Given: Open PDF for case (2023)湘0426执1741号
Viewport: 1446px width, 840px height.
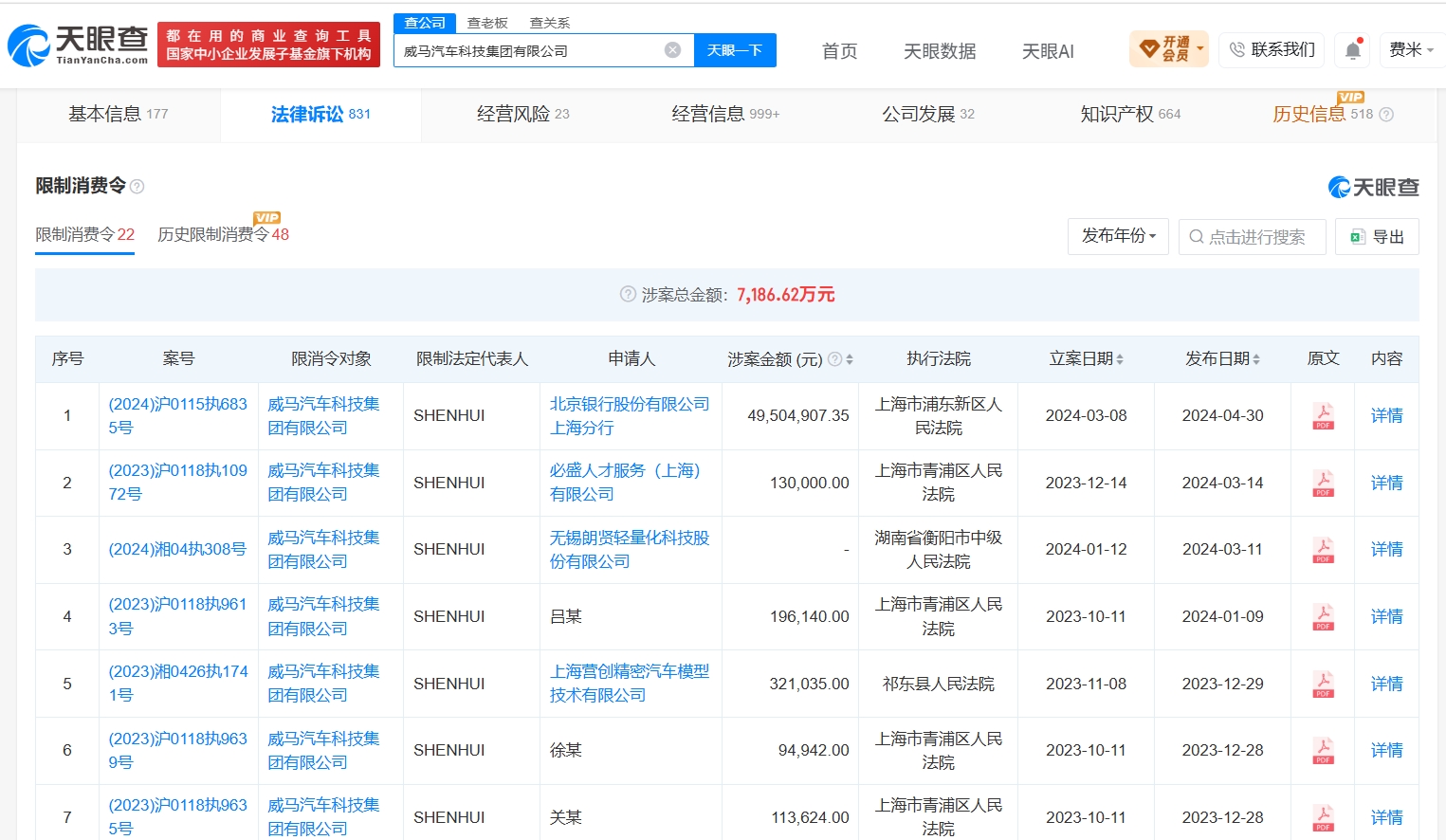Looking at the screenshot, I should (1323, 684).
